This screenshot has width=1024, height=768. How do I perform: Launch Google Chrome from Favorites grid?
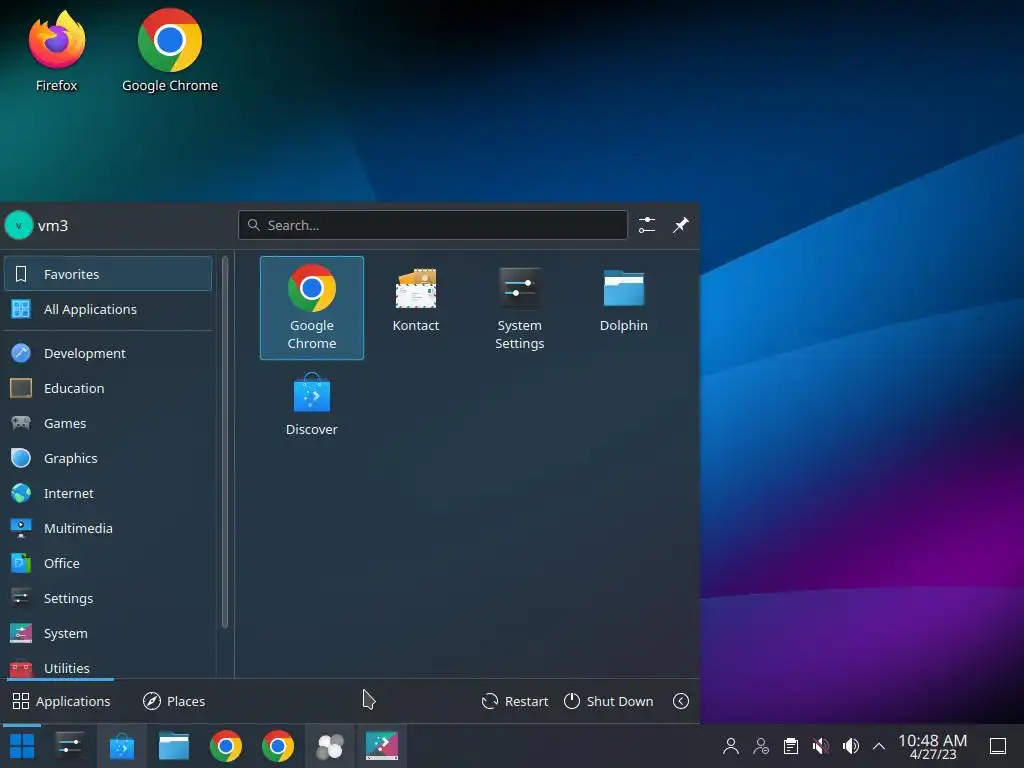[x=312, y=308]
